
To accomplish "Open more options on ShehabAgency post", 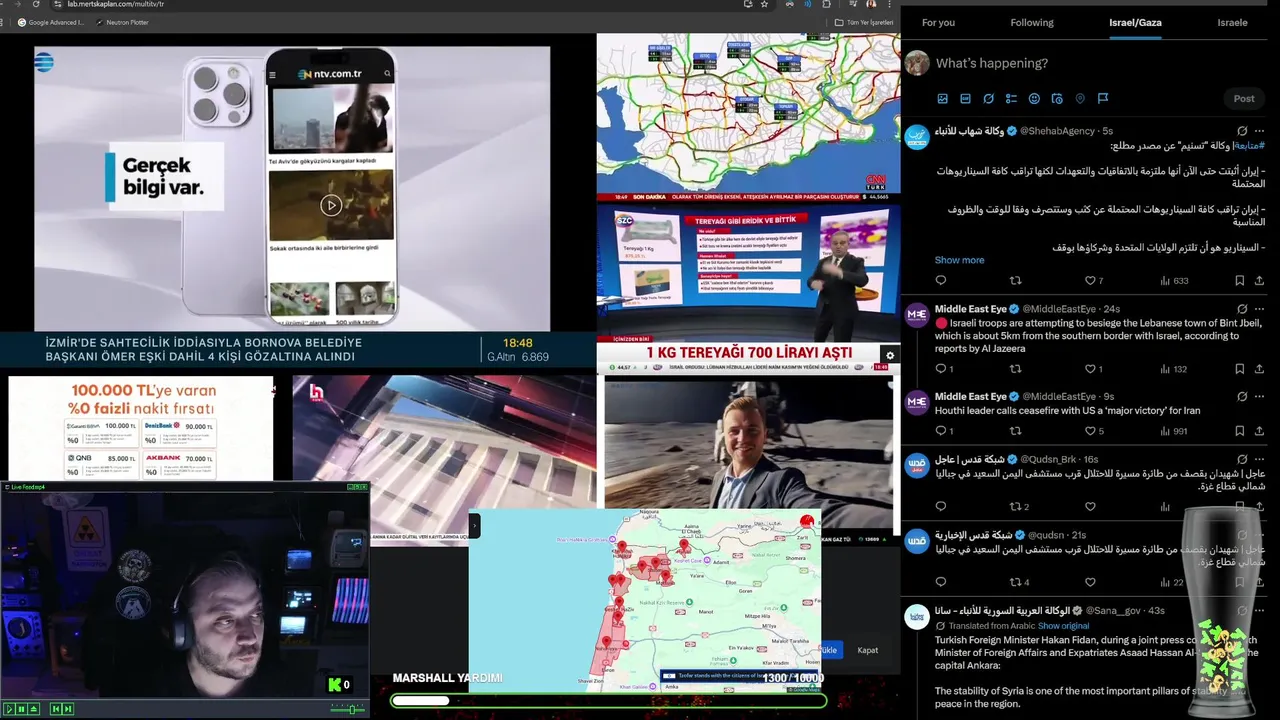I will tap(1259, 131).
